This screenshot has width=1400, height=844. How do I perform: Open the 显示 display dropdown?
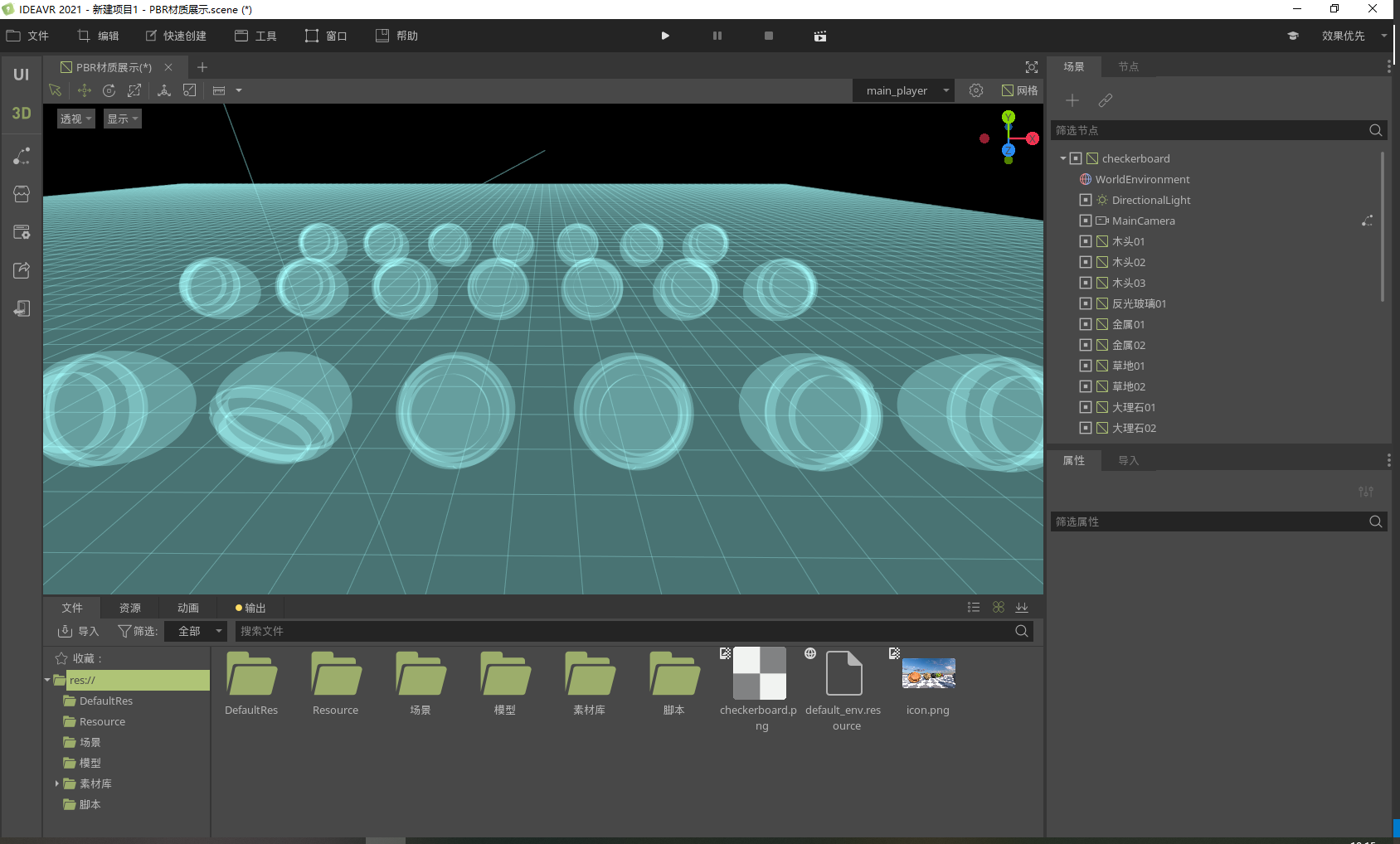(122, 119)
